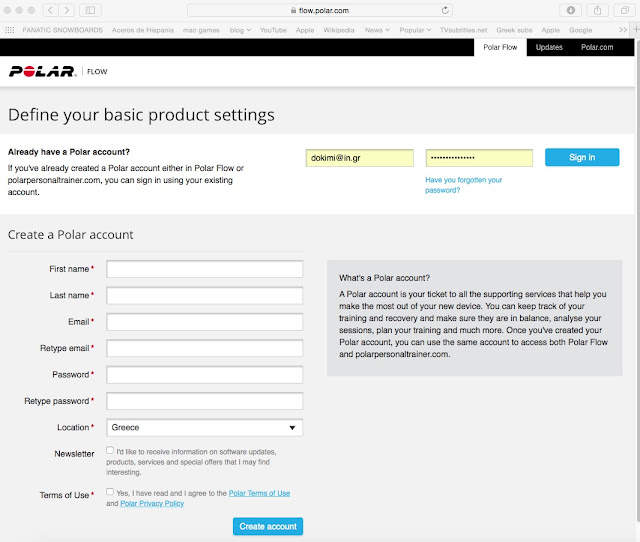Click the sign-in password field
The image size is (640, 542).
pyautogui.click(x=479, y=158)
